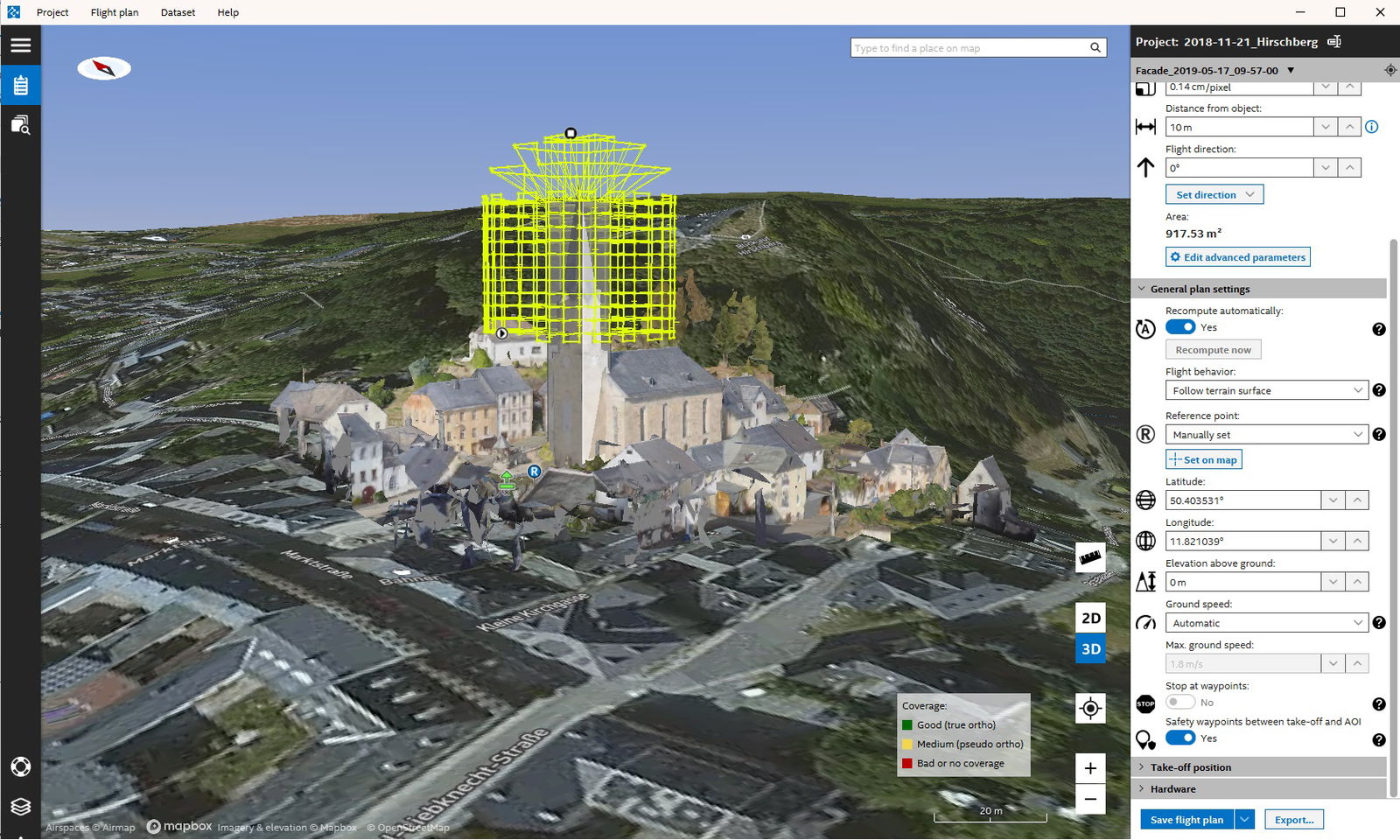Click the locate crosshair icon on map

click(x=1090, y=709)
